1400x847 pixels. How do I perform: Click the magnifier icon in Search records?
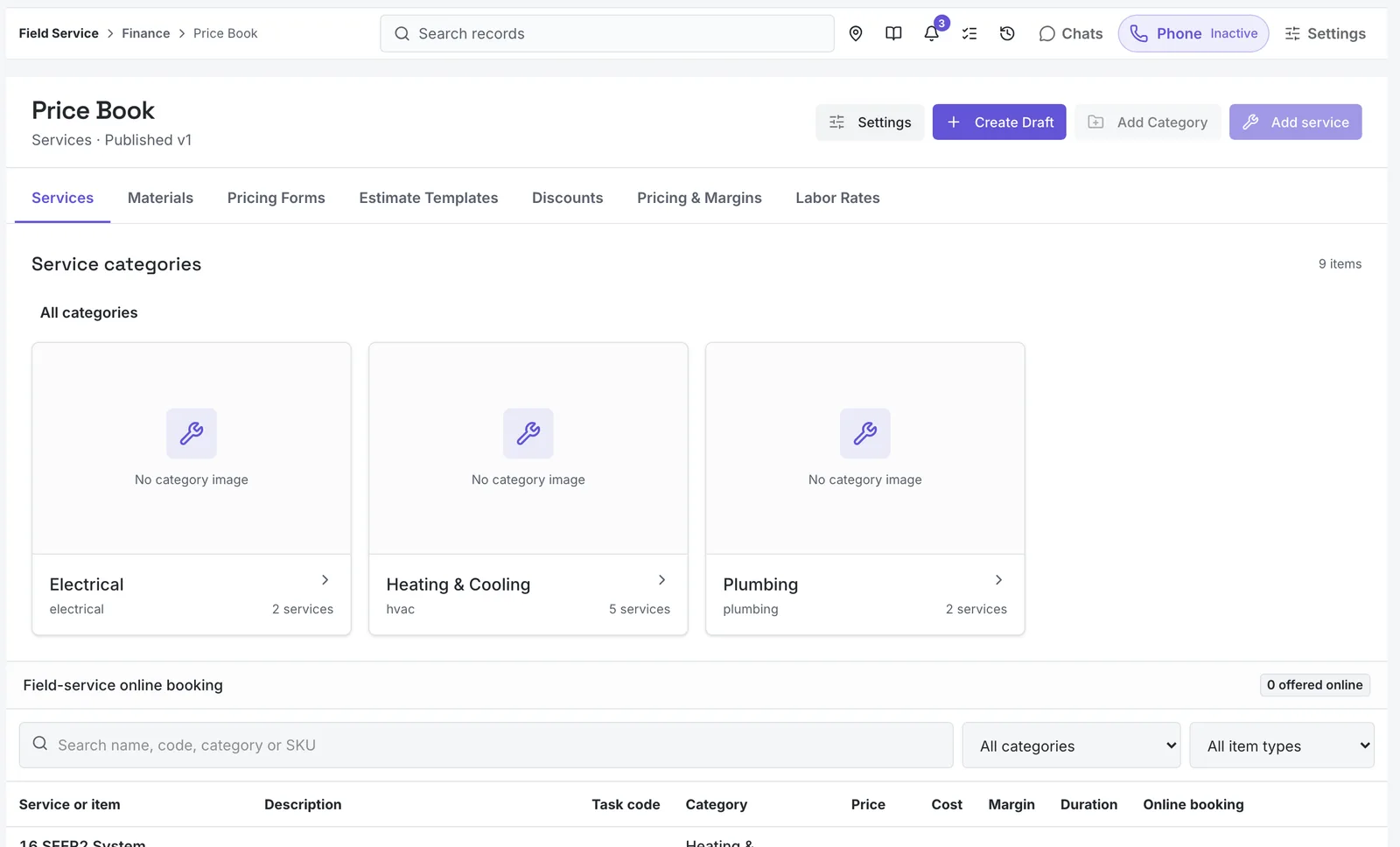402,33
